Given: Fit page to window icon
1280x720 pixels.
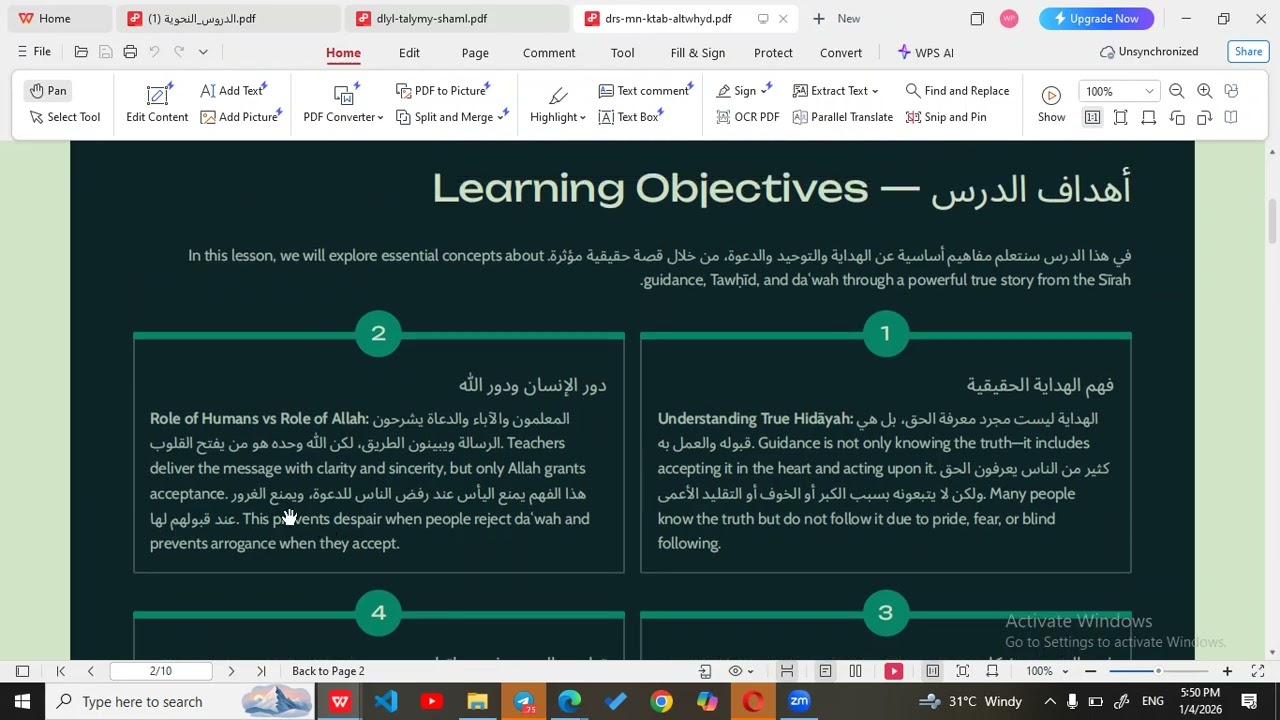Looking at the screenshot, I should point(1121,117).
